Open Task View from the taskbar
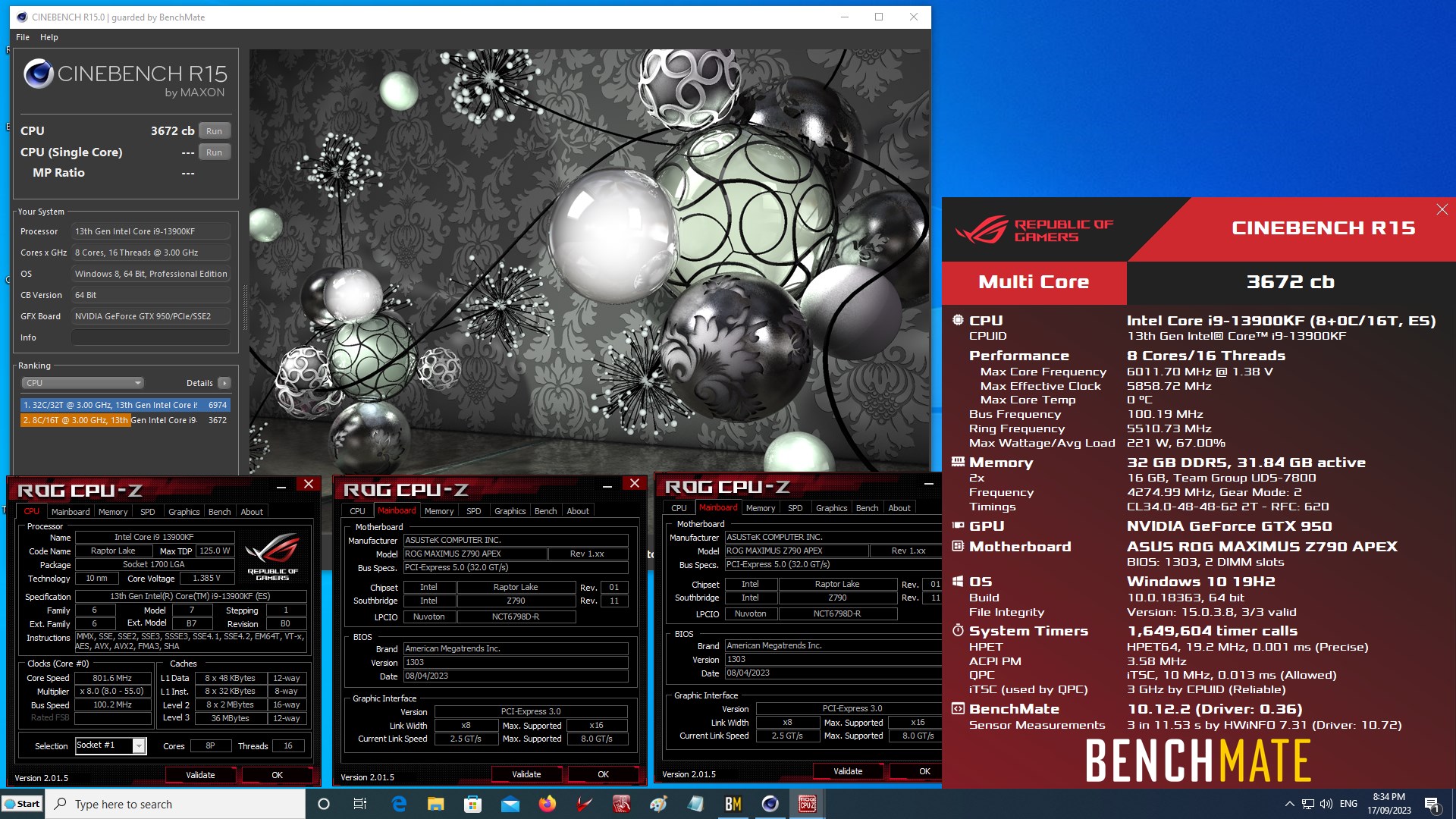The image size is (1456, 819). pos(360,804)
